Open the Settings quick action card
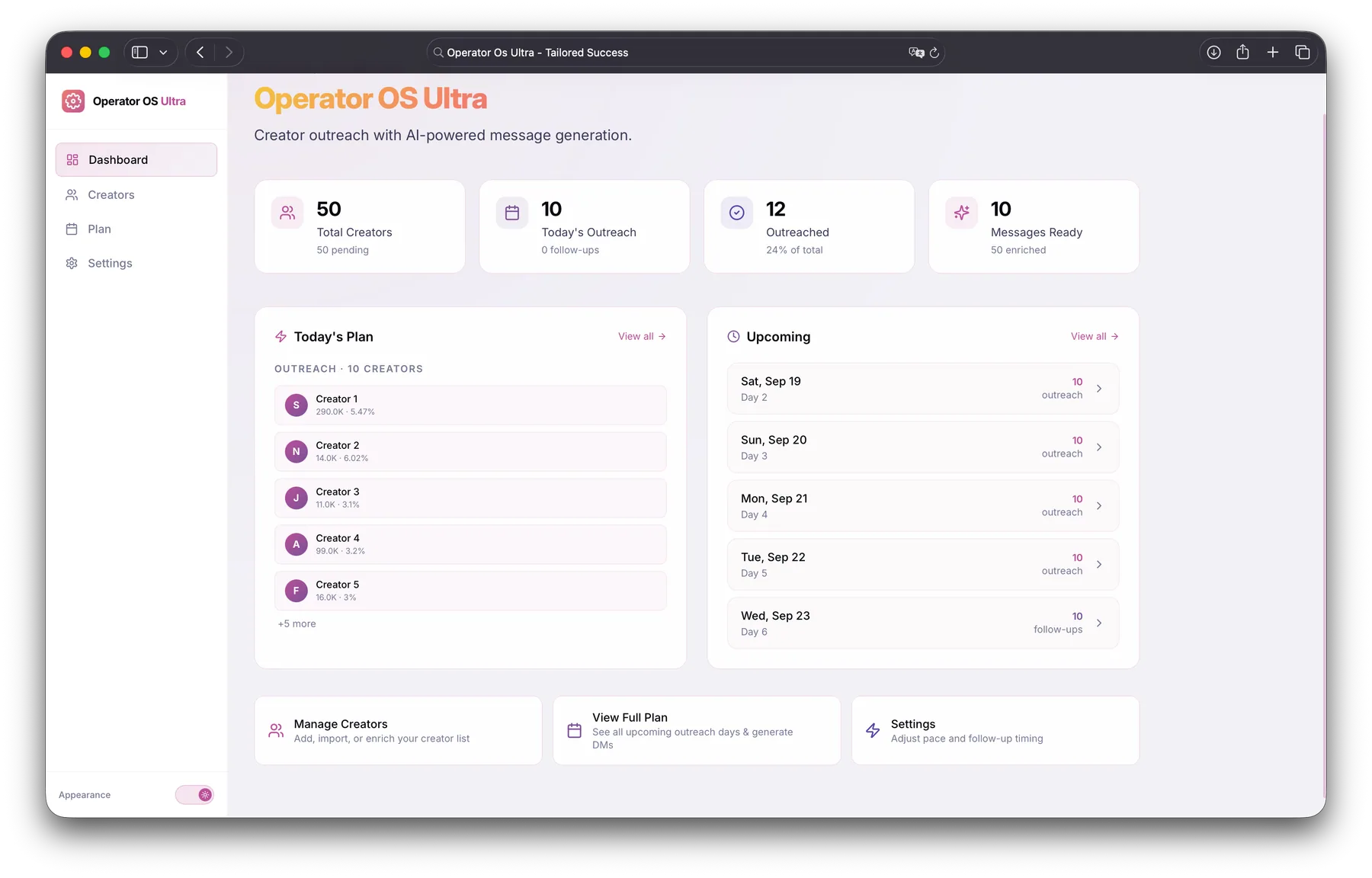The image size is (1372, 878). 995,730
